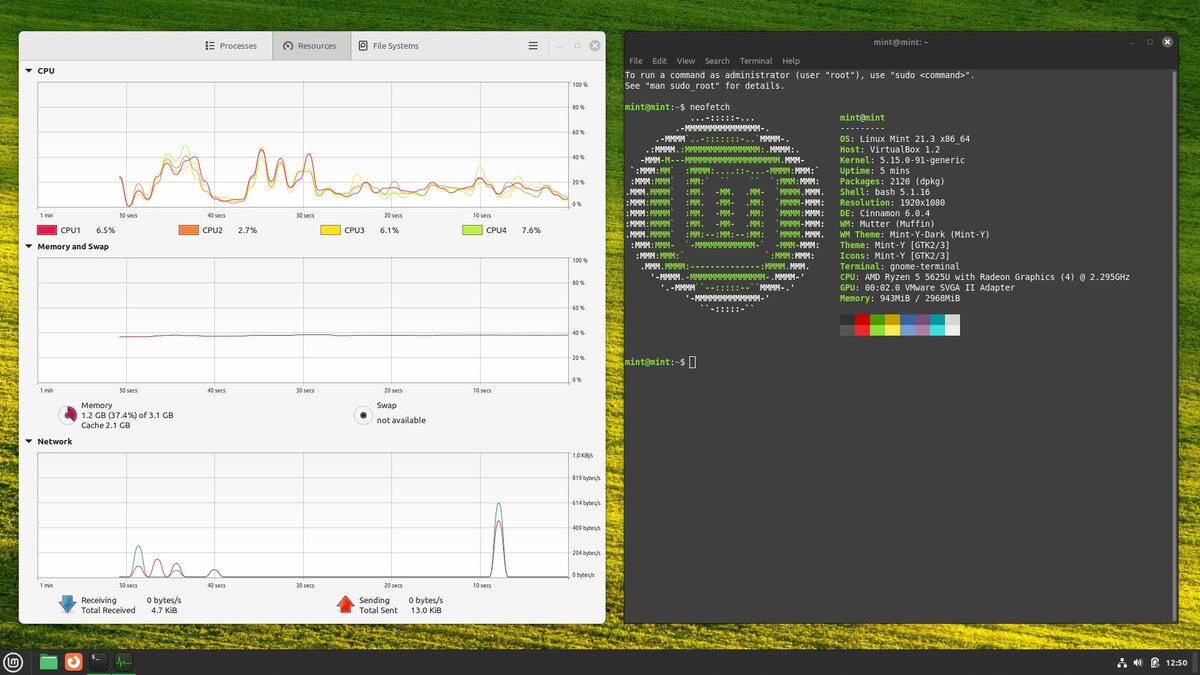
Task: Click the 'Cache 2.1 GB' text
Action: pos(106,425)
